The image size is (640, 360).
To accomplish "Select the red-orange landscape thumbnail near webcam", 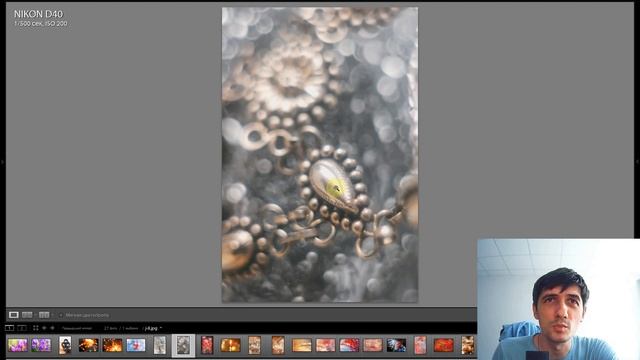I will click(x=444, y=345).
